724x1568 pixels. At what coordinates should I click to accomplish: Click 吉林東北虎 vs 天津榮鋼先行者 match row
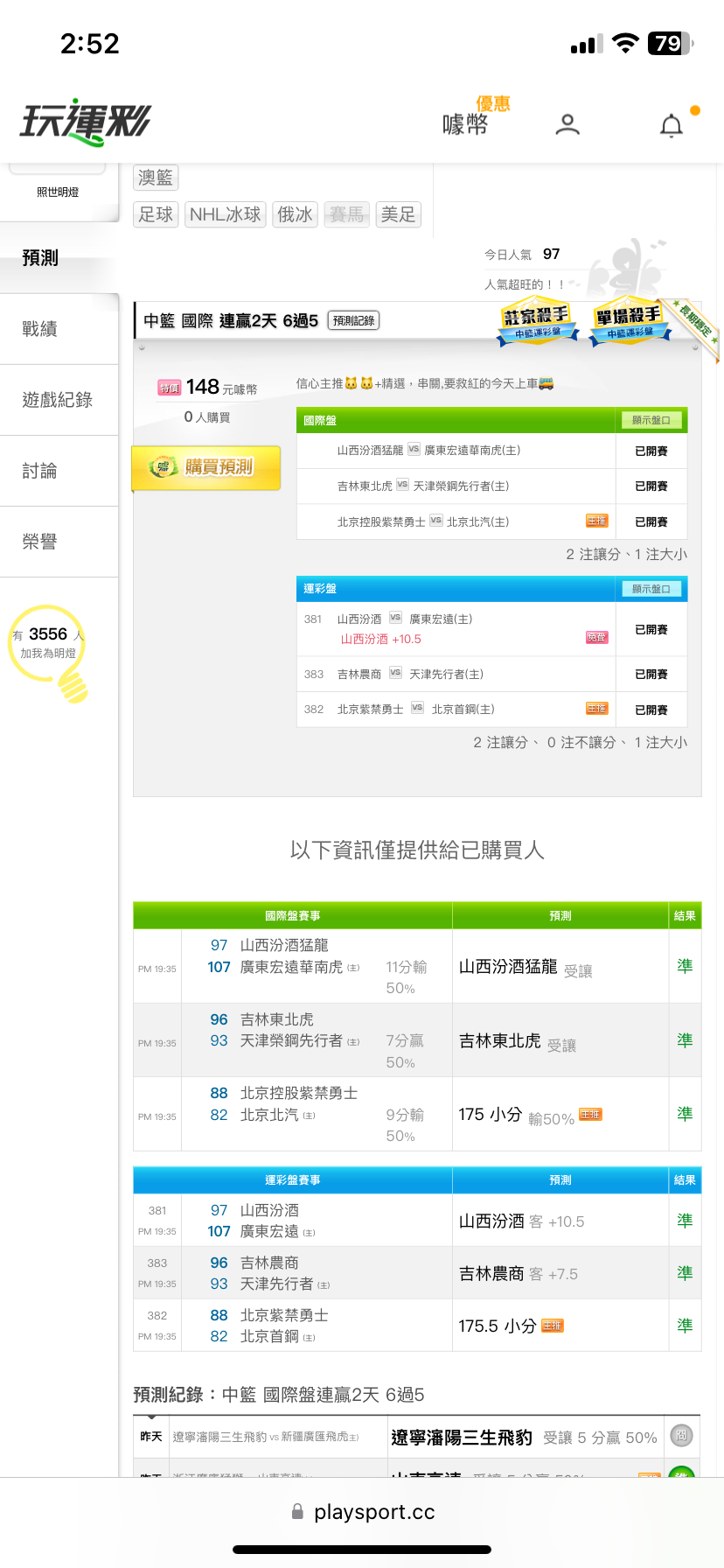coord(492,486)
